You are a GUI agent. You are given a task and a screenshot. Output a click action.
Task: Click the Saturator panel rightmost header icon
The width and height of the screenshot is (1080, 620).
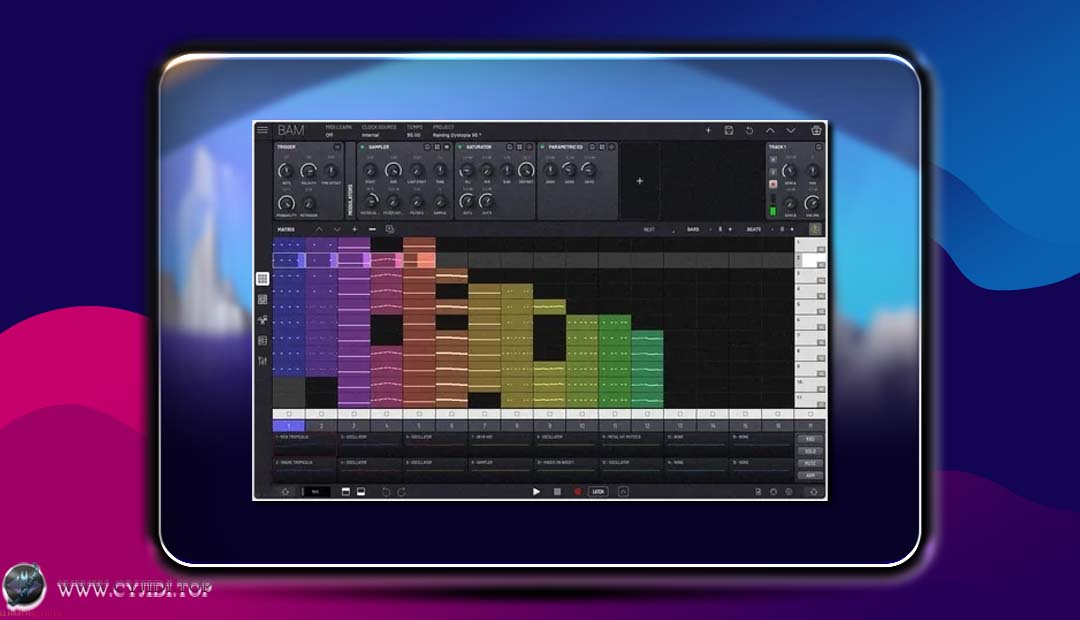529,147
